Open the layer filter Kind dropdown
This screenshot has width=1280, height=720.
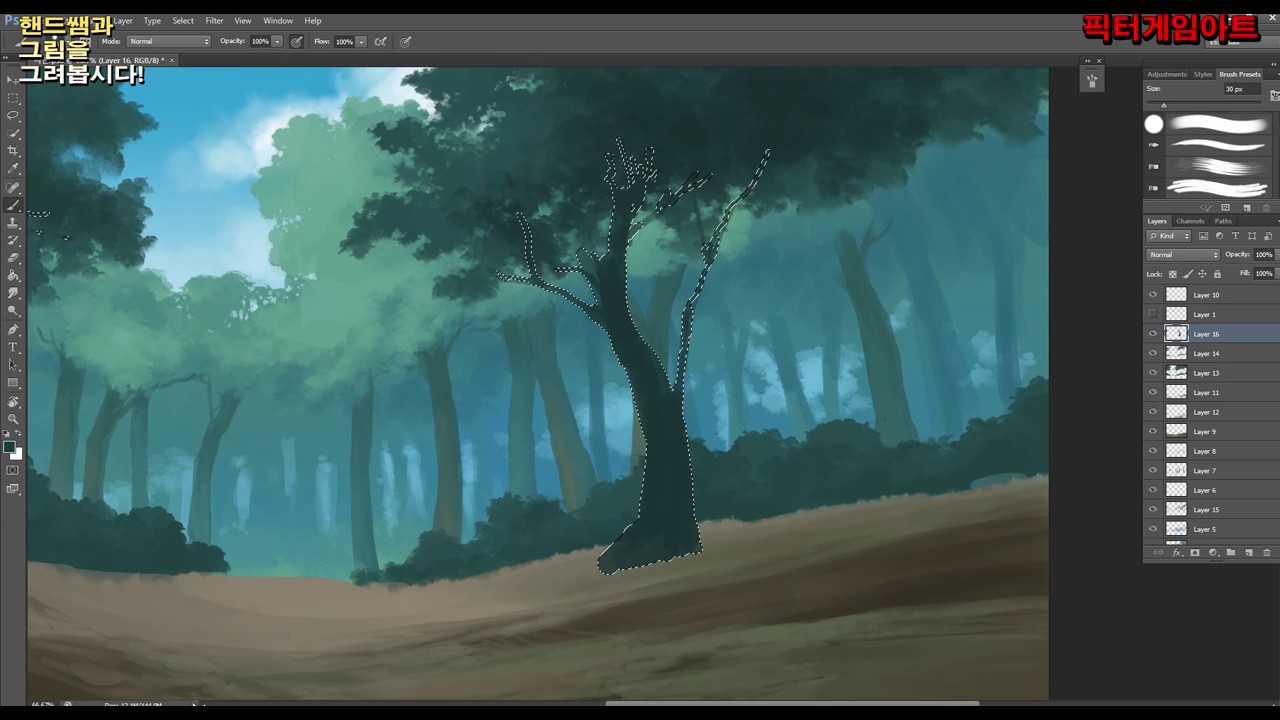(x=1169, y=236)
